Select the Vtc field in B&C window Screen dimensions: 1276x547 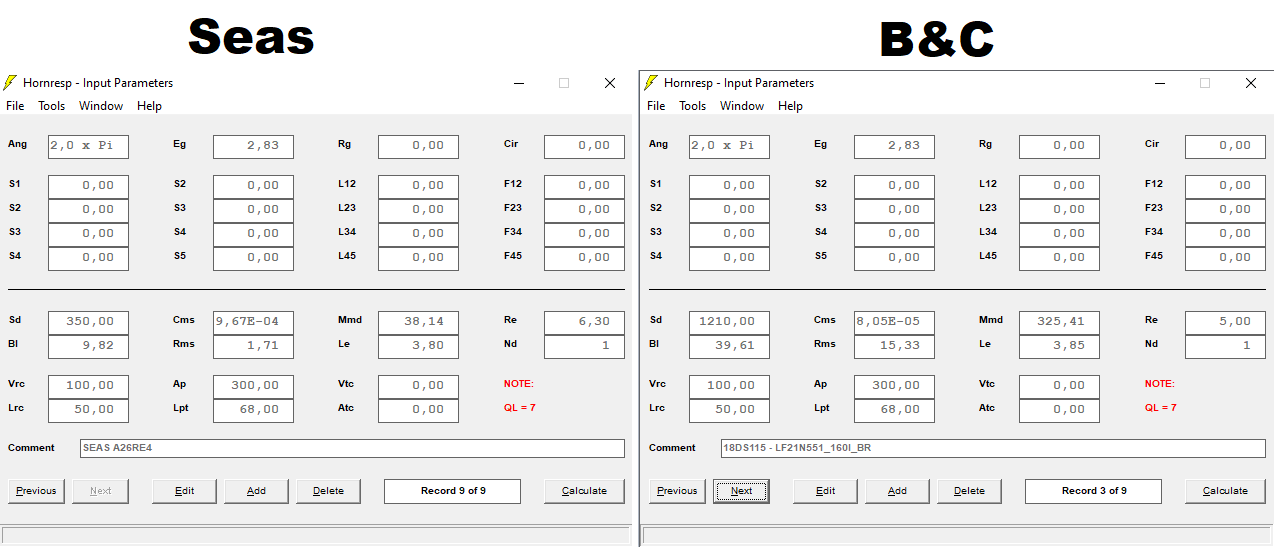pos(1059,386)
